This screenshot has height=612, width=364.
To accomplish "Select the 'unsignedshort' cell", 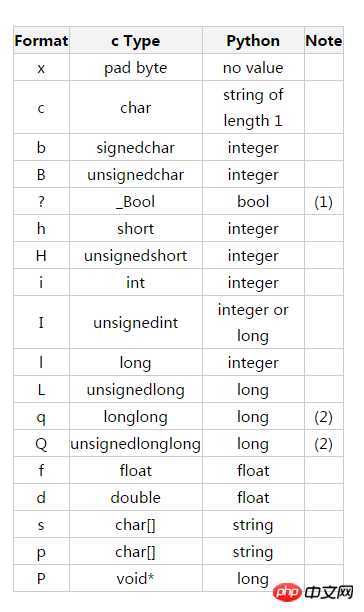I will click(x=136, y=255).
